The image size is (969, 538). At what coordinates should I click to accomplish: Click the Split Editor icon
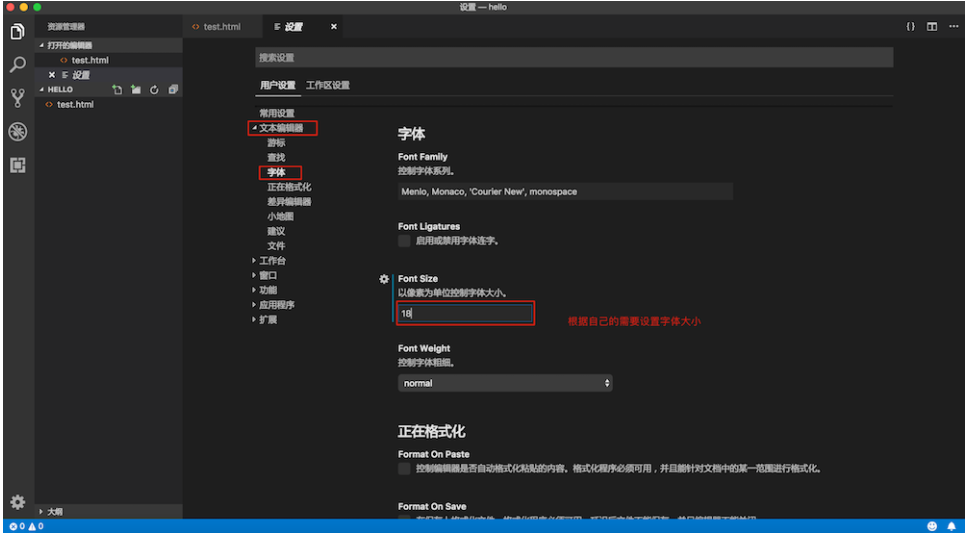[932, 27]
